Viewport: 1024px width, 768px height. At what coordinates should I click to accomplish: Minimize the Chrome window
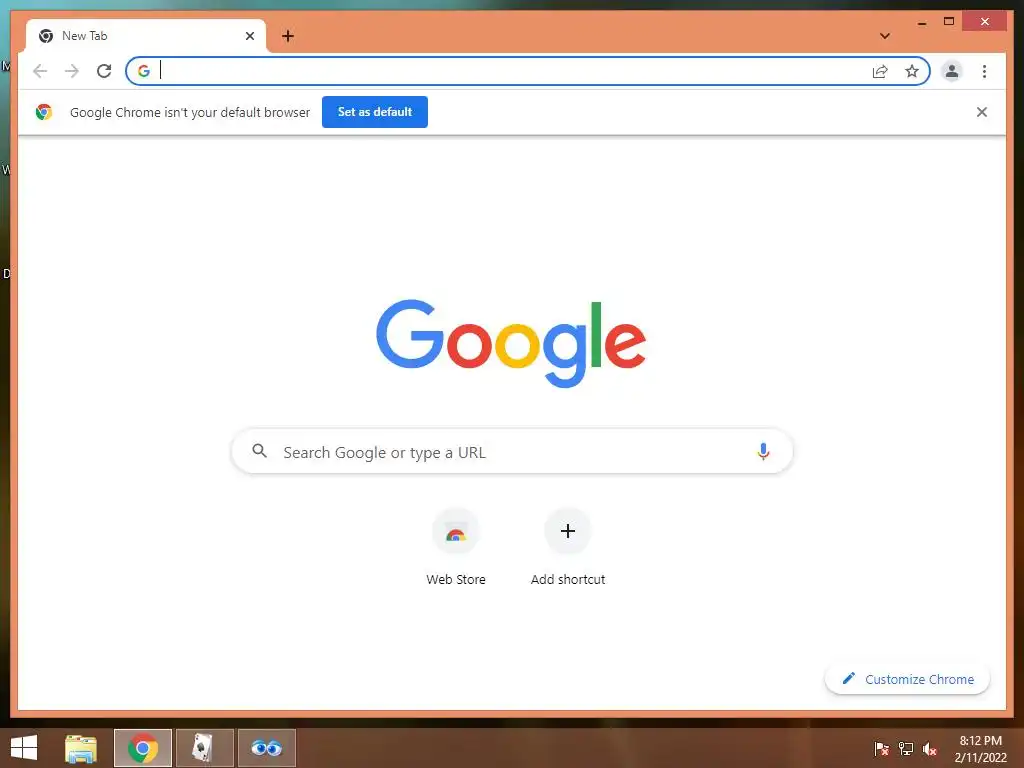[x=921, y=22]
